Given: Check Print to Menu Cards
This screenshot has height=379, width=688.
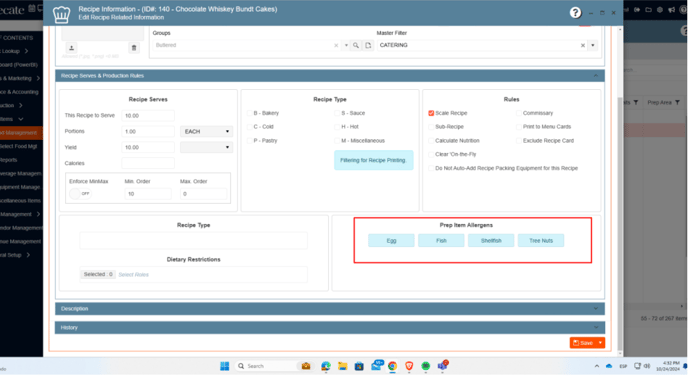Looking at the screenshot, I should (519, 127).
